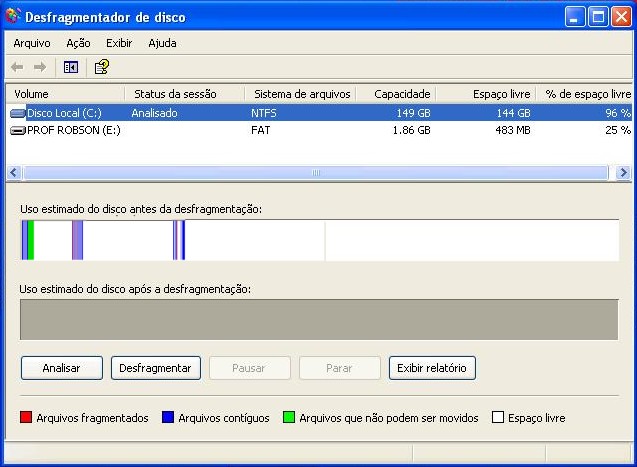Click the red Arquivos fragmentados legend swatch

(26, 418)
